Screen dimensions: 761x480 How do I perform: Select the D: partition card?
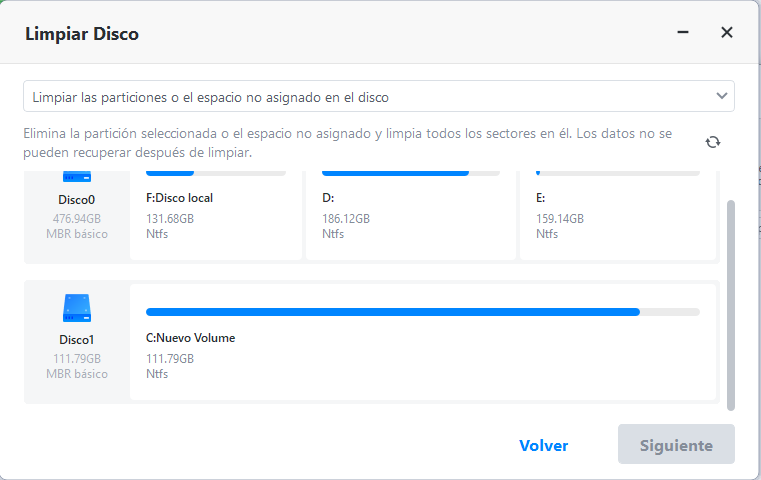click(410, 215)
